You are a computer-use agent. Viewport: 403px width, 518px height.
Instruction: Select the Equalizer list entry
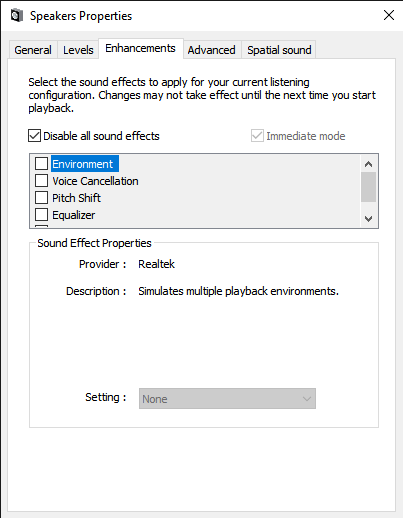(74, 215)
